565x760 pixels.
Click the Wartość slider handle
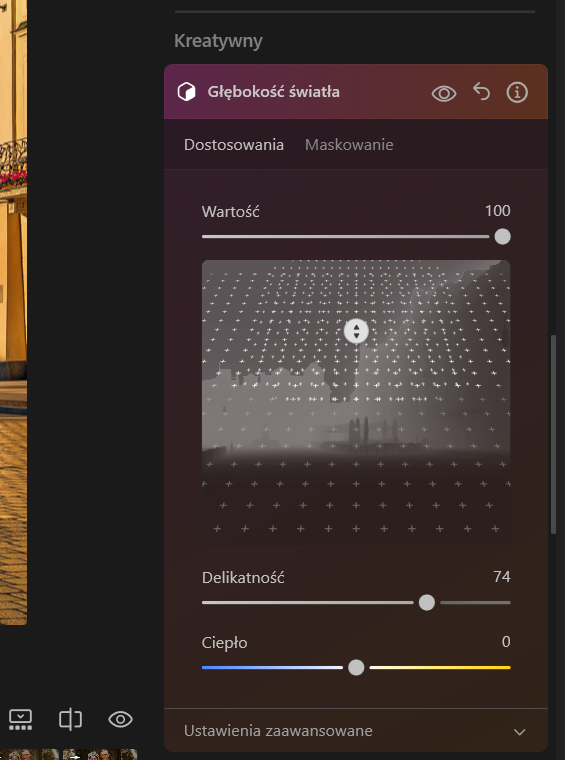coord(502,237)
